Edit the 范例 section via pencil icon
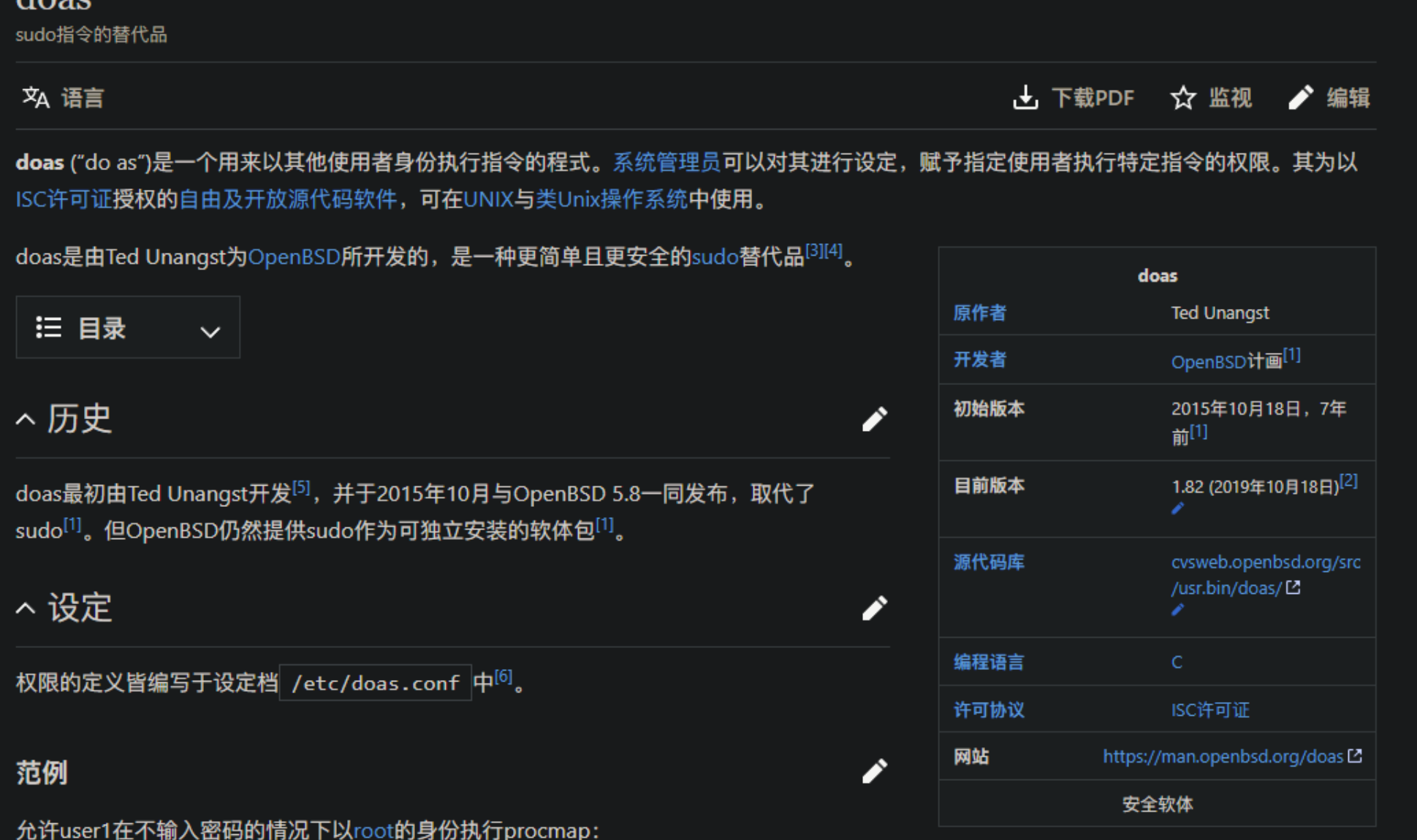1417x840 pixels. (874, 771)
